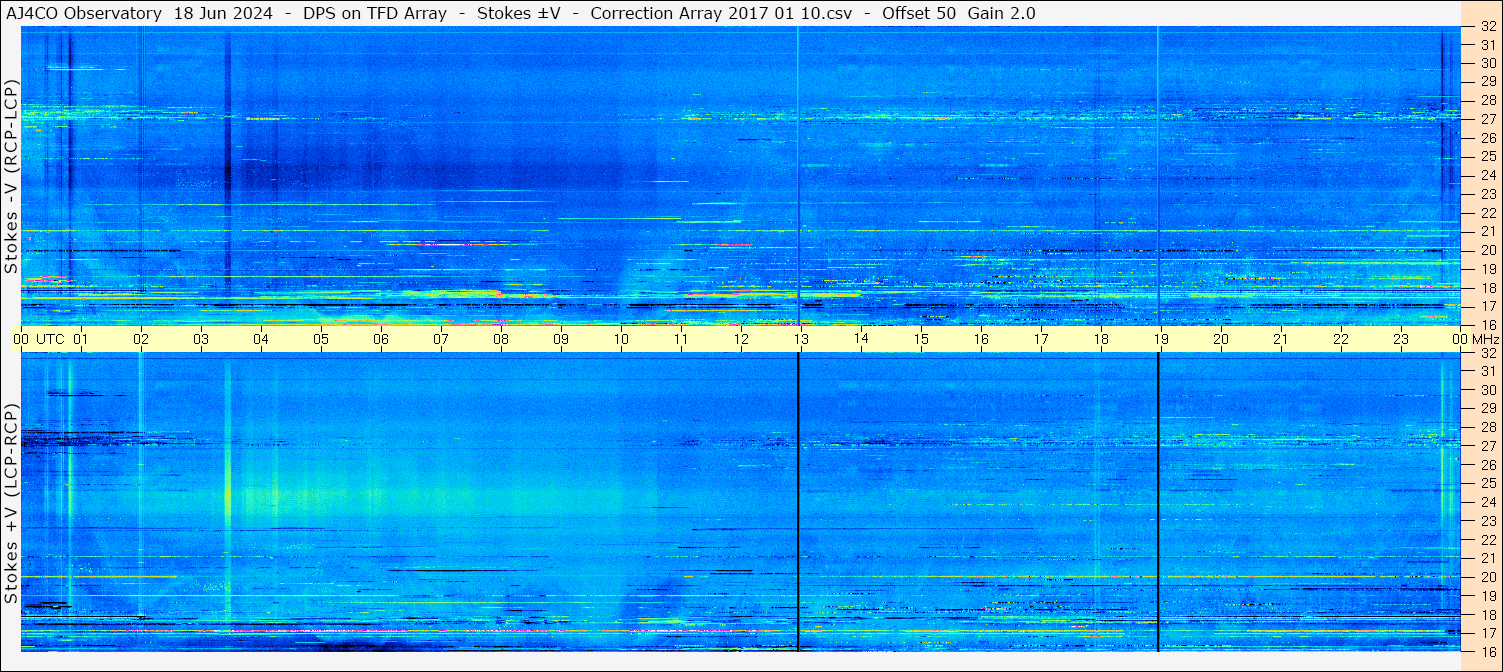Click "Stokes ±V" in the header line
Viewport: 1503px width, 672px height.
point(518,13)
